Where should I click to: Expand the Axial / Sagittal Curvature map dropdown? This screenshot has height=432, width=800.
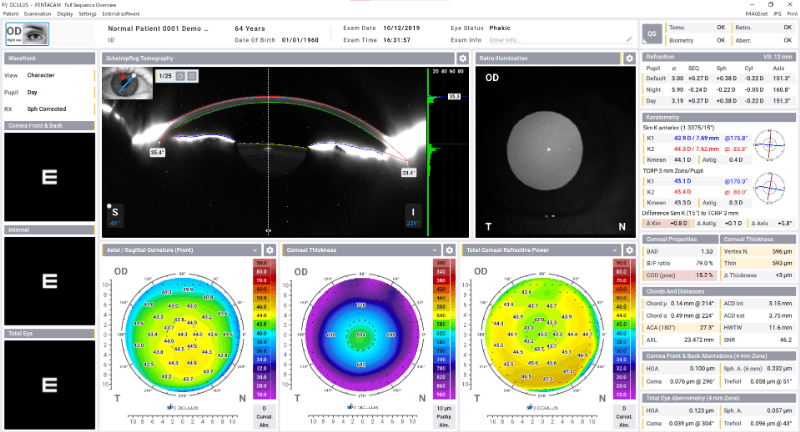coord(255,250)
